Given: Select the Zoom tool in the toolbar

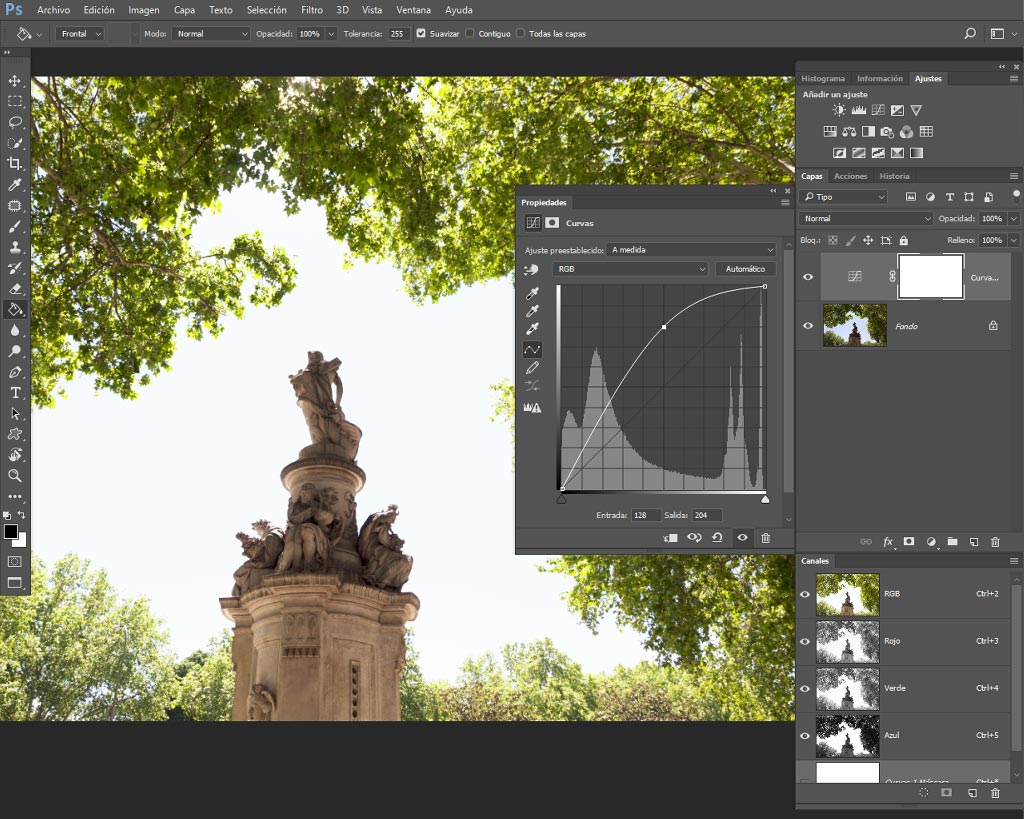Looking at the screenshot, I should click(14, 475).
